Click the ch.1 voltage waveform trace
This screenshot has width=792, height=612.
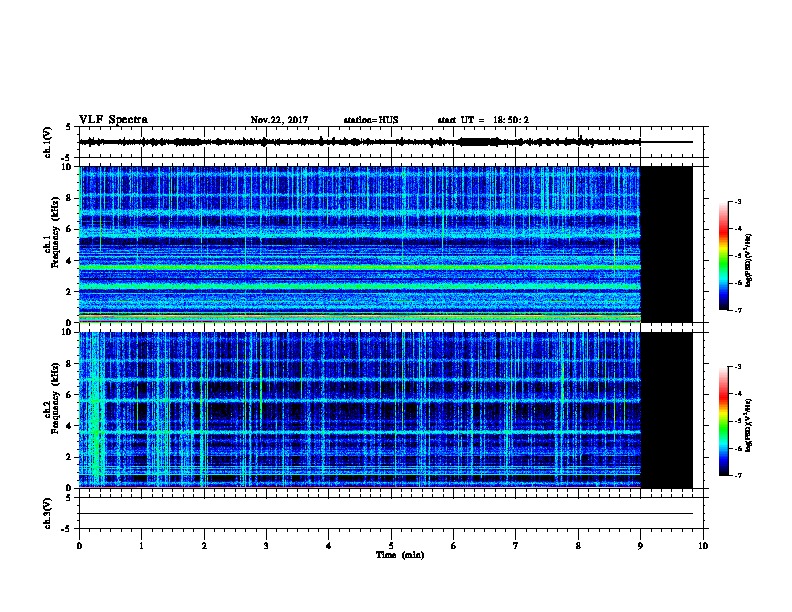385,142
